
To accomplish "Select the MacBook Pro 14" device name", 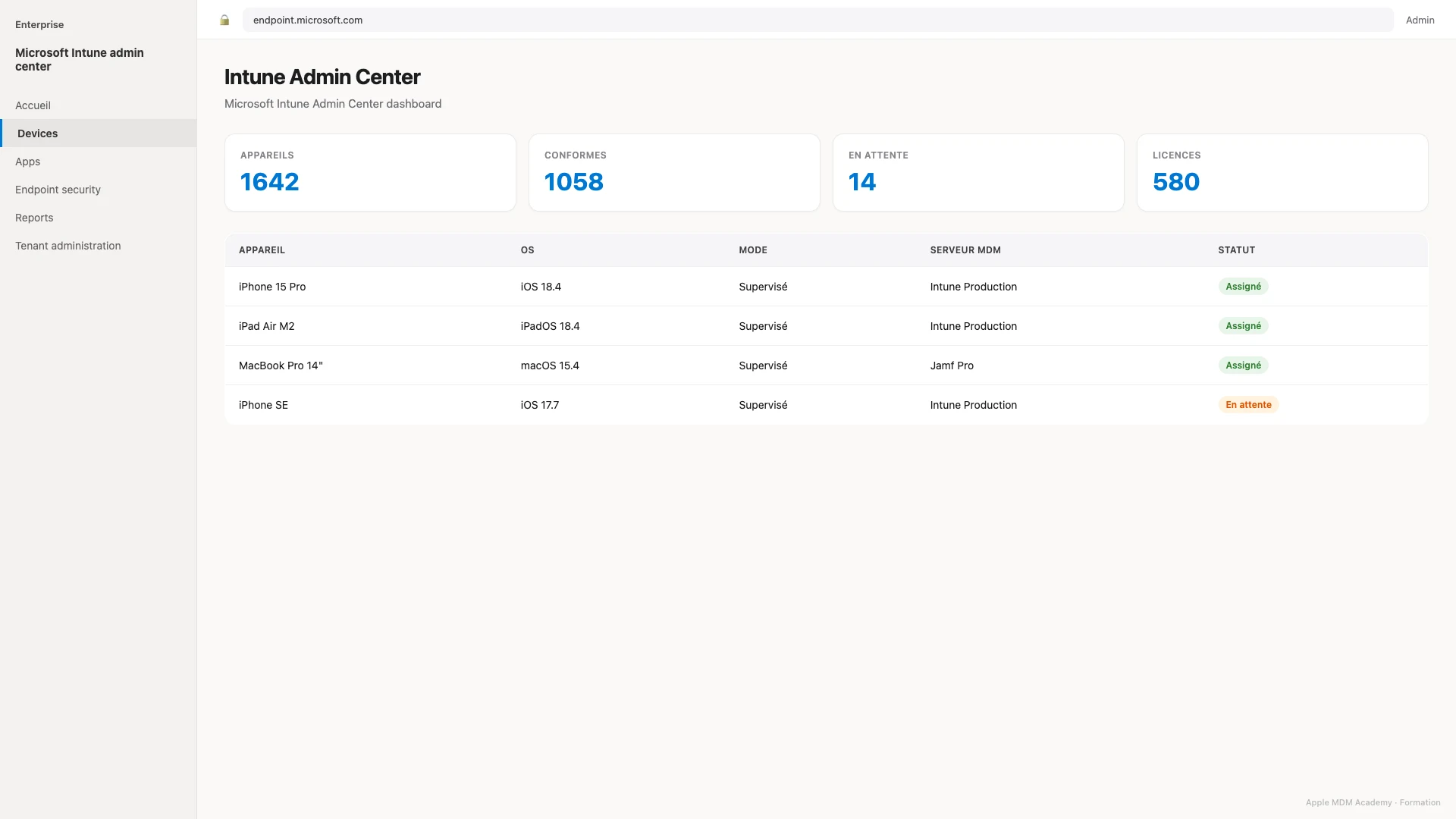I will pos(281,366).
